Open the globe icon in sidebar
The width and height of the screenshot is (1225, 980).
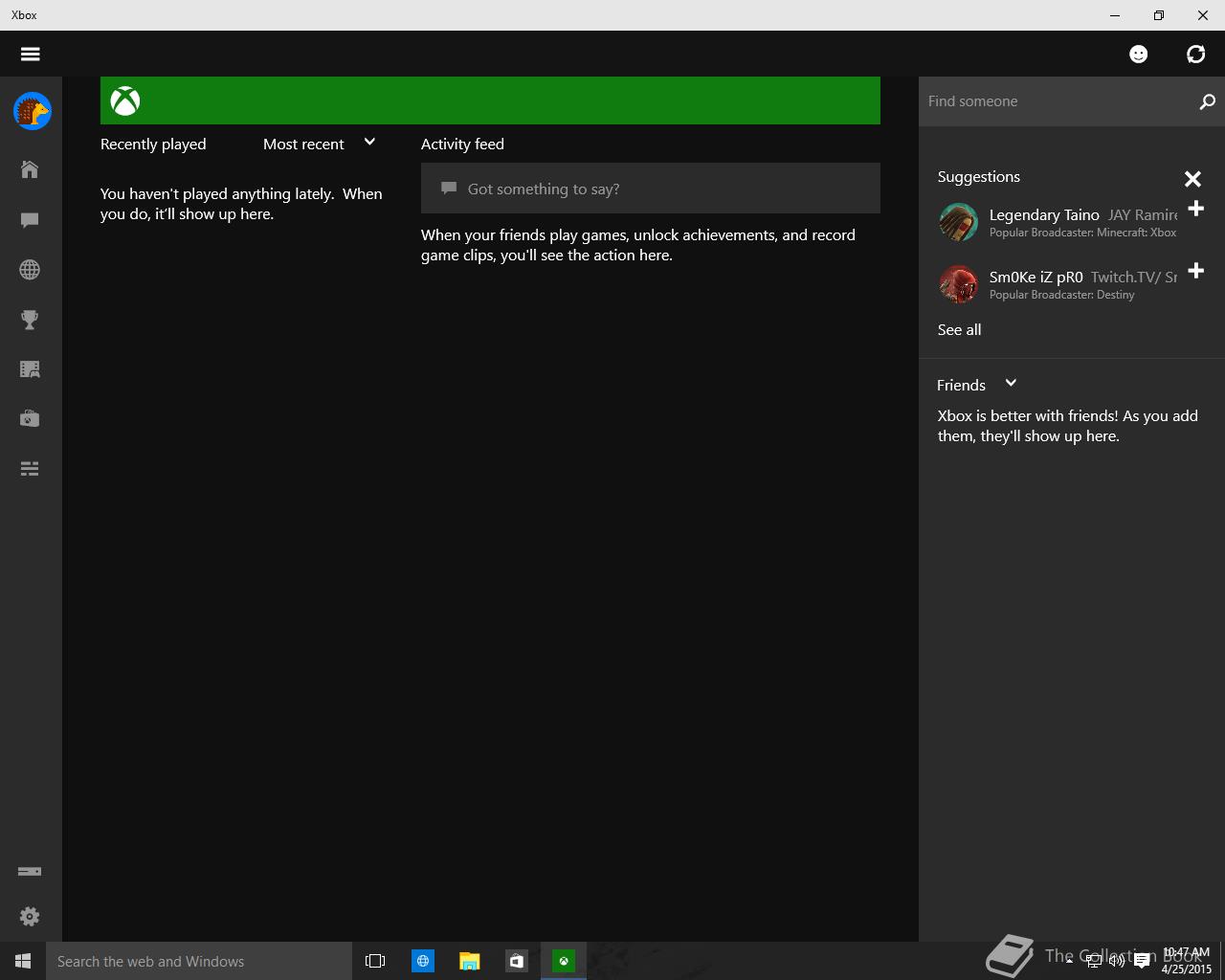coord(30,270)
